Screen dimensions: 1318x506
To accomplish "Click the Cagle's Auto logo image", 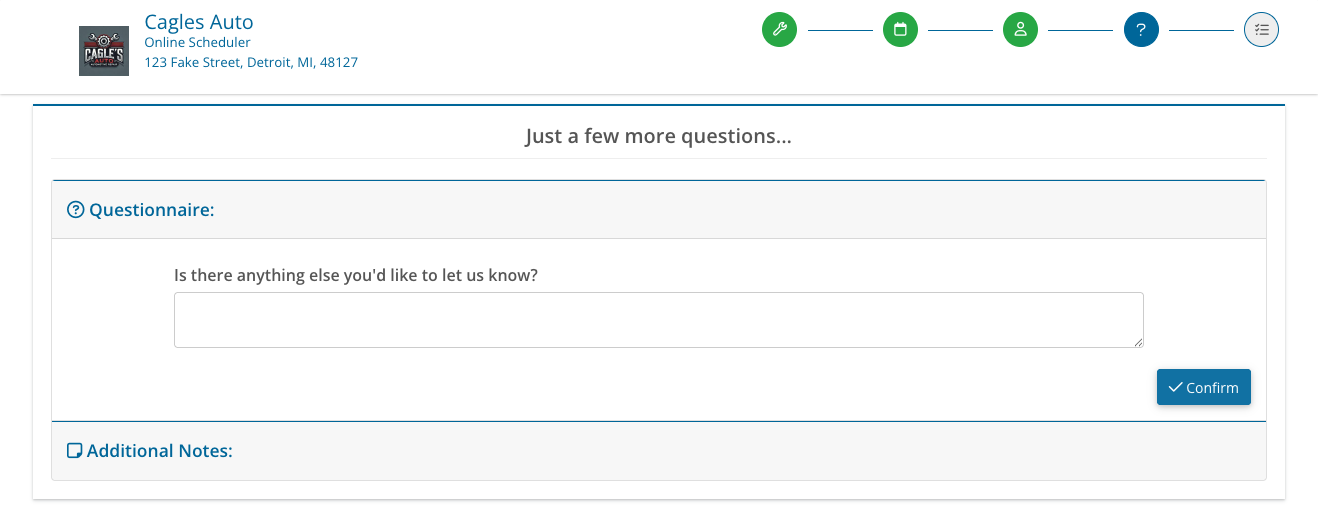I will [x=104, y=51].
